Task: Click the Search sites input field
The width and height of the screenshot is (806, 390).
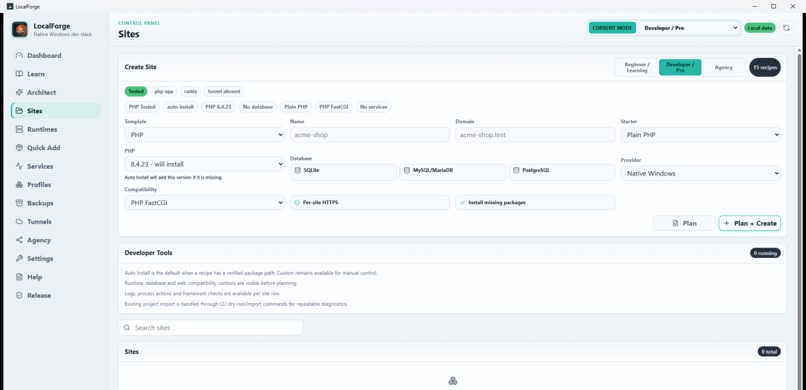Action: (x=211, y=328)
